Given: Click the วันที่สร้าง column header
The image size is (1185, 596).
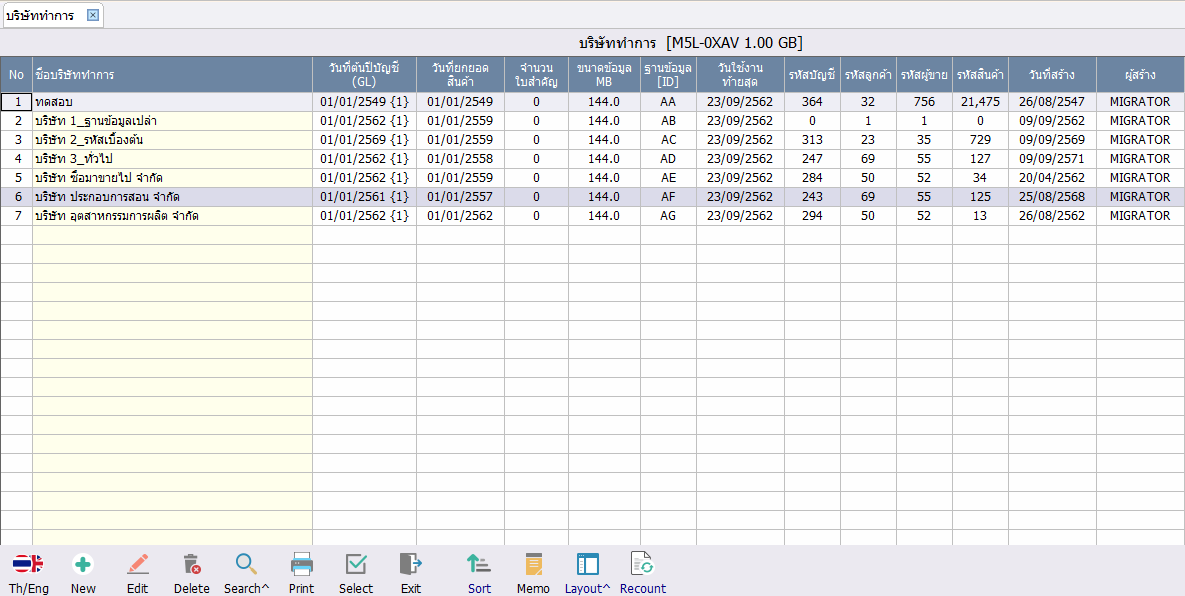Looking at the screenshot, I should point(1052,75).
